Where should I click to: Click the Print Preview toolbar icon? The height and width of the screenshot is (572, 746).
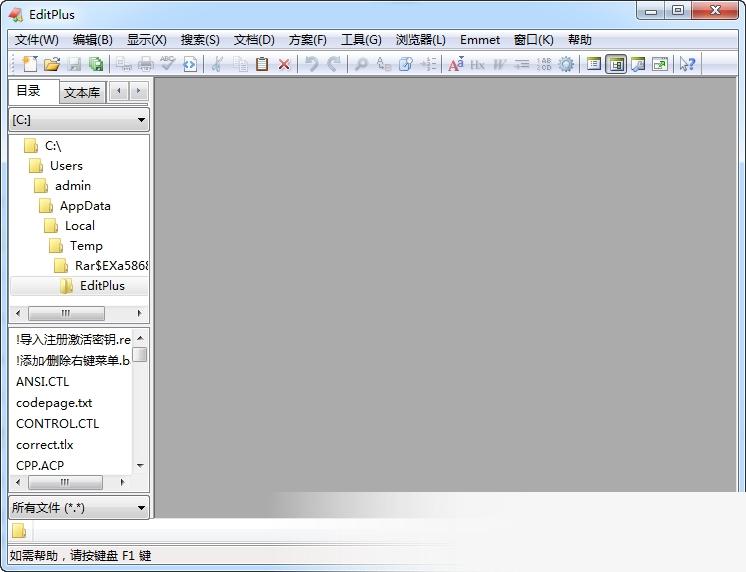click(x=124, y=64)
